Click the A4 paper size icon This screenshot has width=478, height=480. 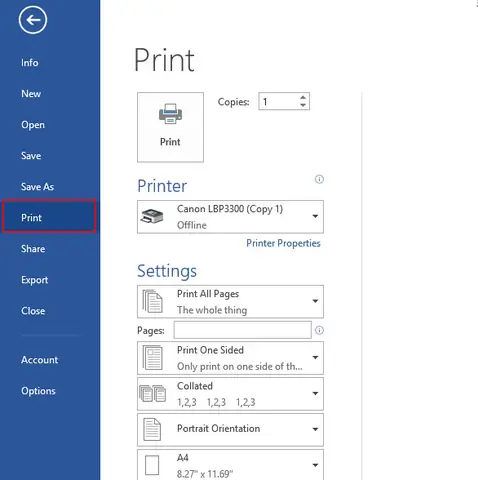click(x=152, y=465)
